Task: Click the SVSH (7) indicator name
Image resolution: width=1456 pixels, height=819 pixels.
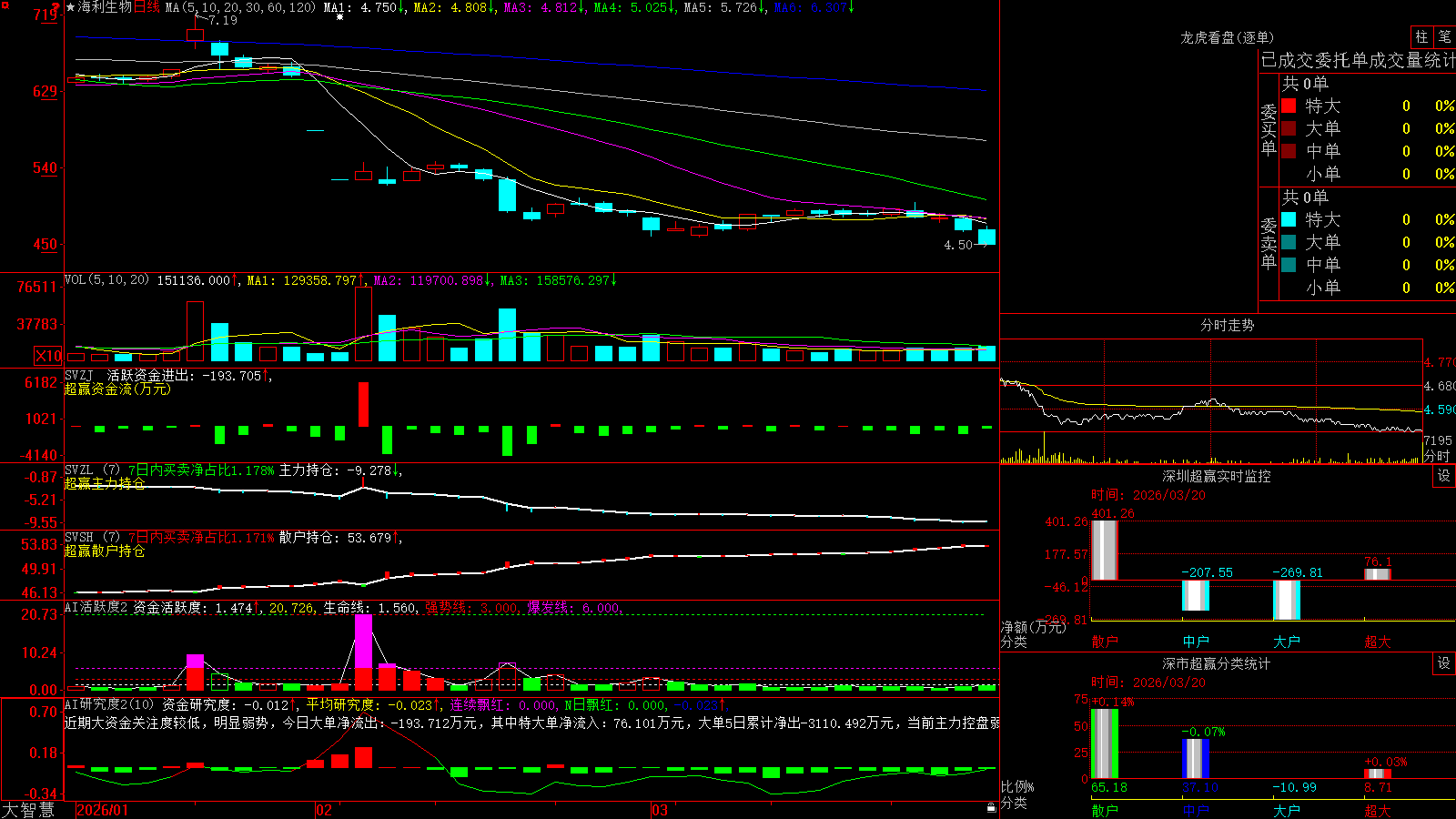Action: click(92, 538)
